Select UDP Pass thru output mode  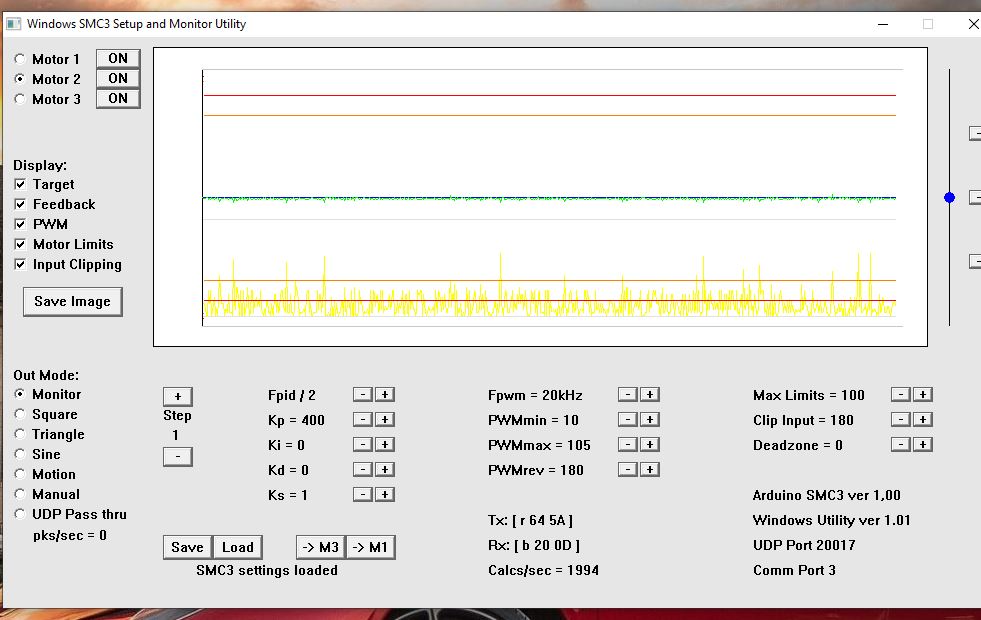point(20,515)
